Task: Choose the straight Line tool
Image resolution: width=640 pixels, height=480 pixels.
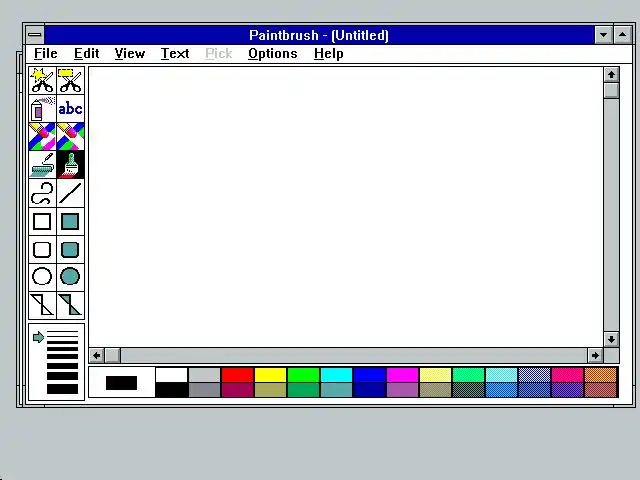Action: pyautogui.click(x=71, y=193)
